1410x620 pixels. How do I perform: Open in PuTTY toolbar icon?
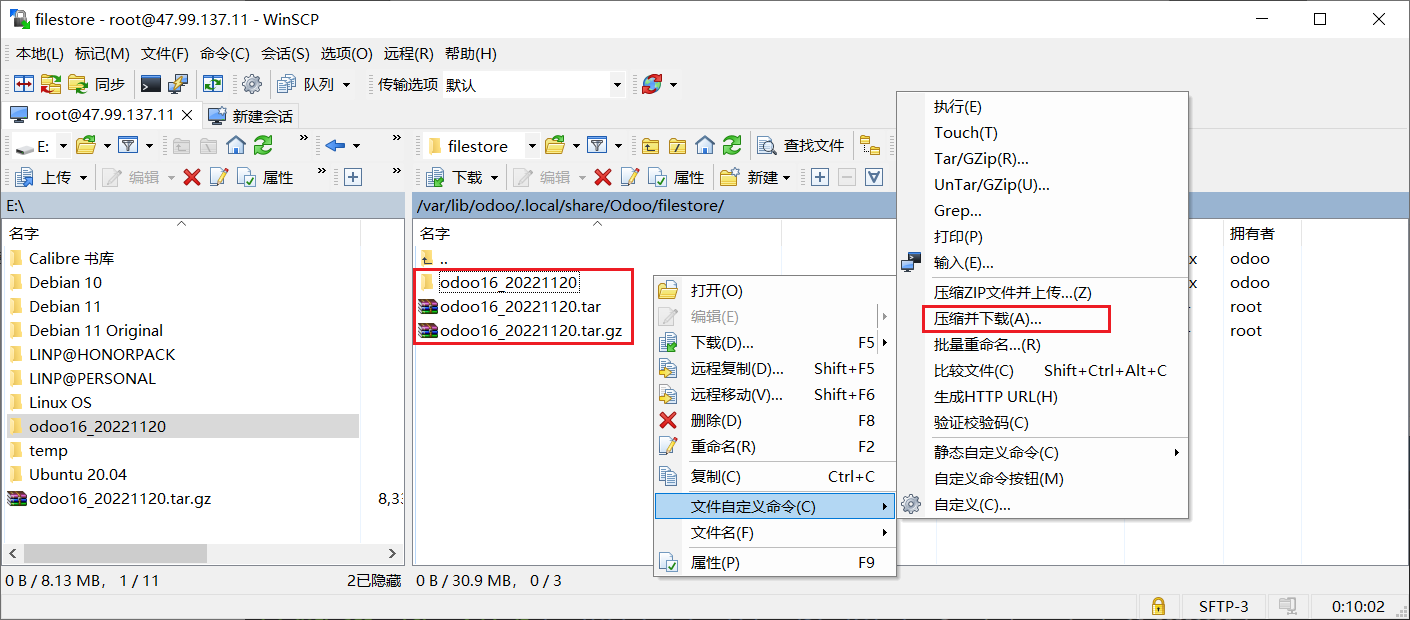[177, 85]
